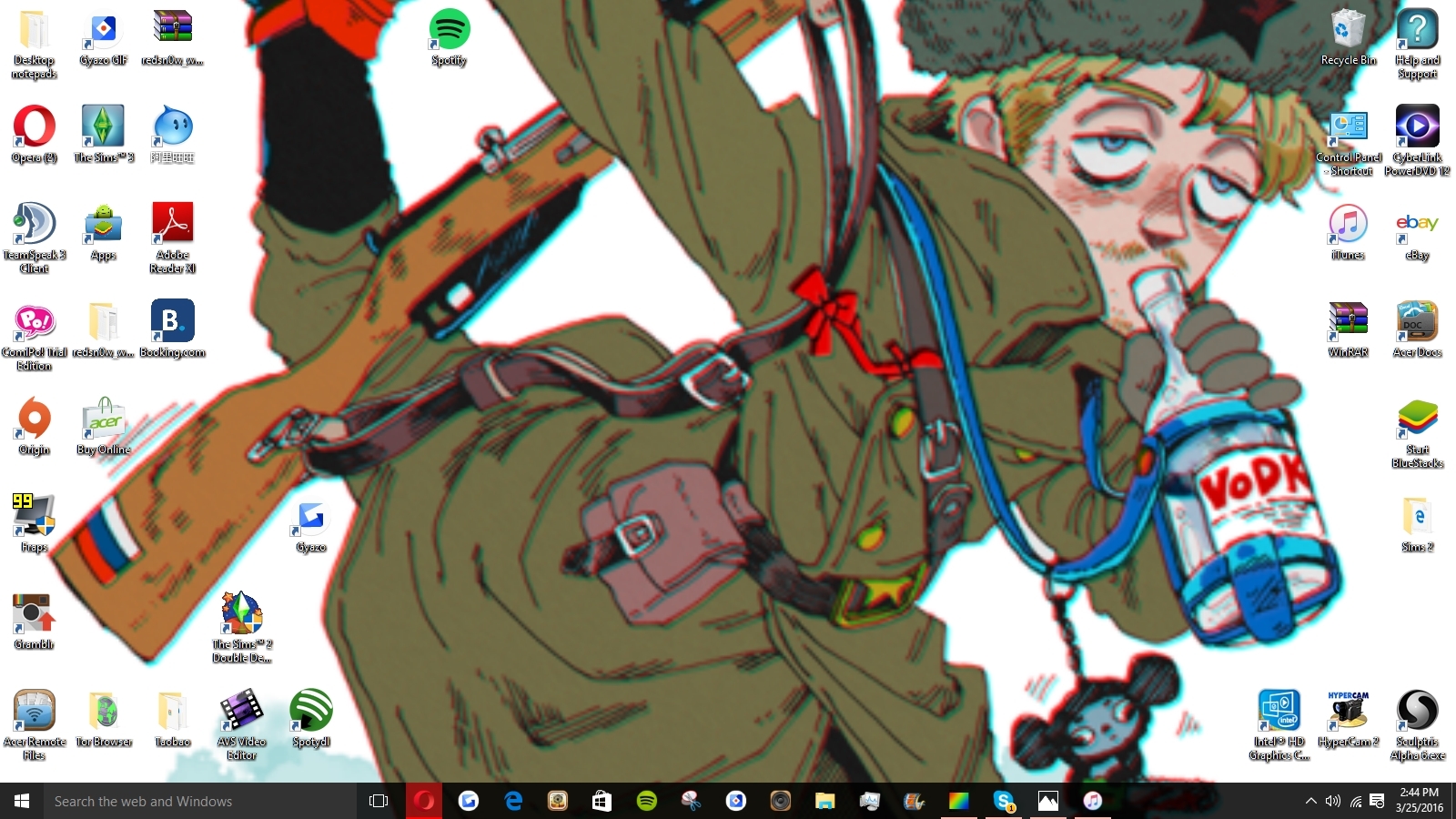
Task: Open the iTunes desktop shortcut
Action: (1349, 231)
